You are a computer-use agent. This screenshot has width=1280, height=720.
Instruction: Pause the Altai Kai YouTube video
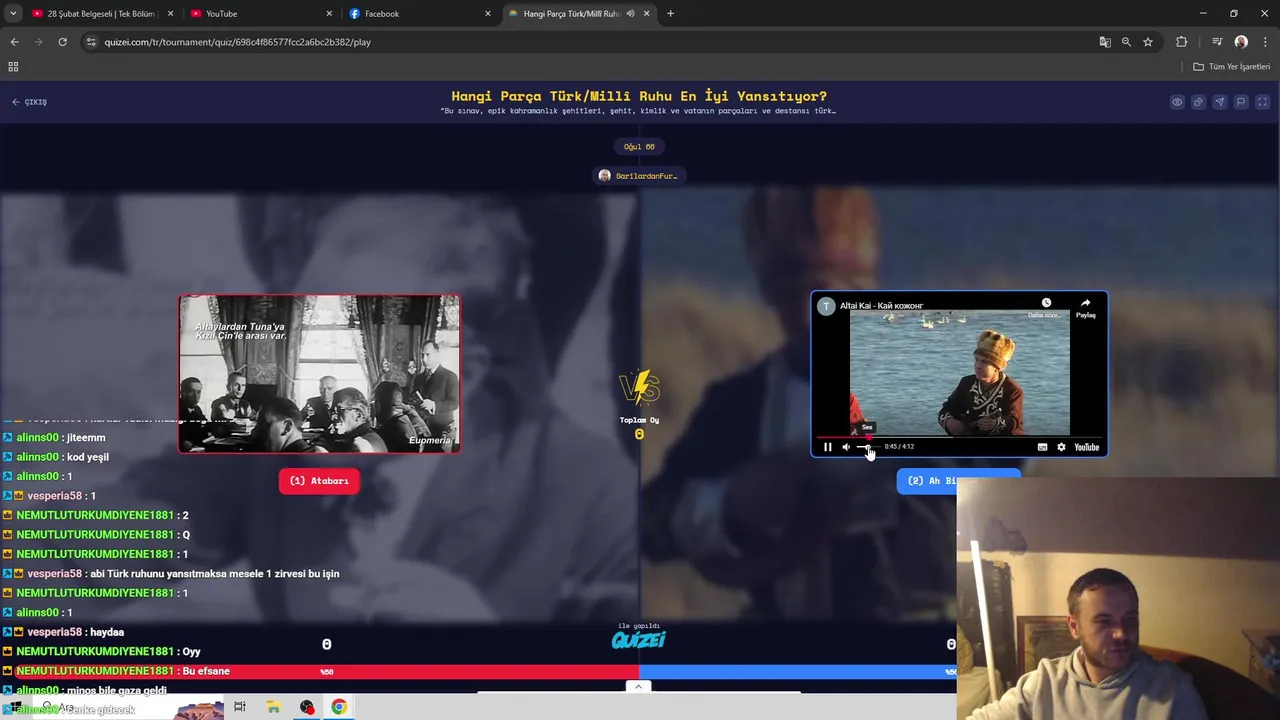827,447
